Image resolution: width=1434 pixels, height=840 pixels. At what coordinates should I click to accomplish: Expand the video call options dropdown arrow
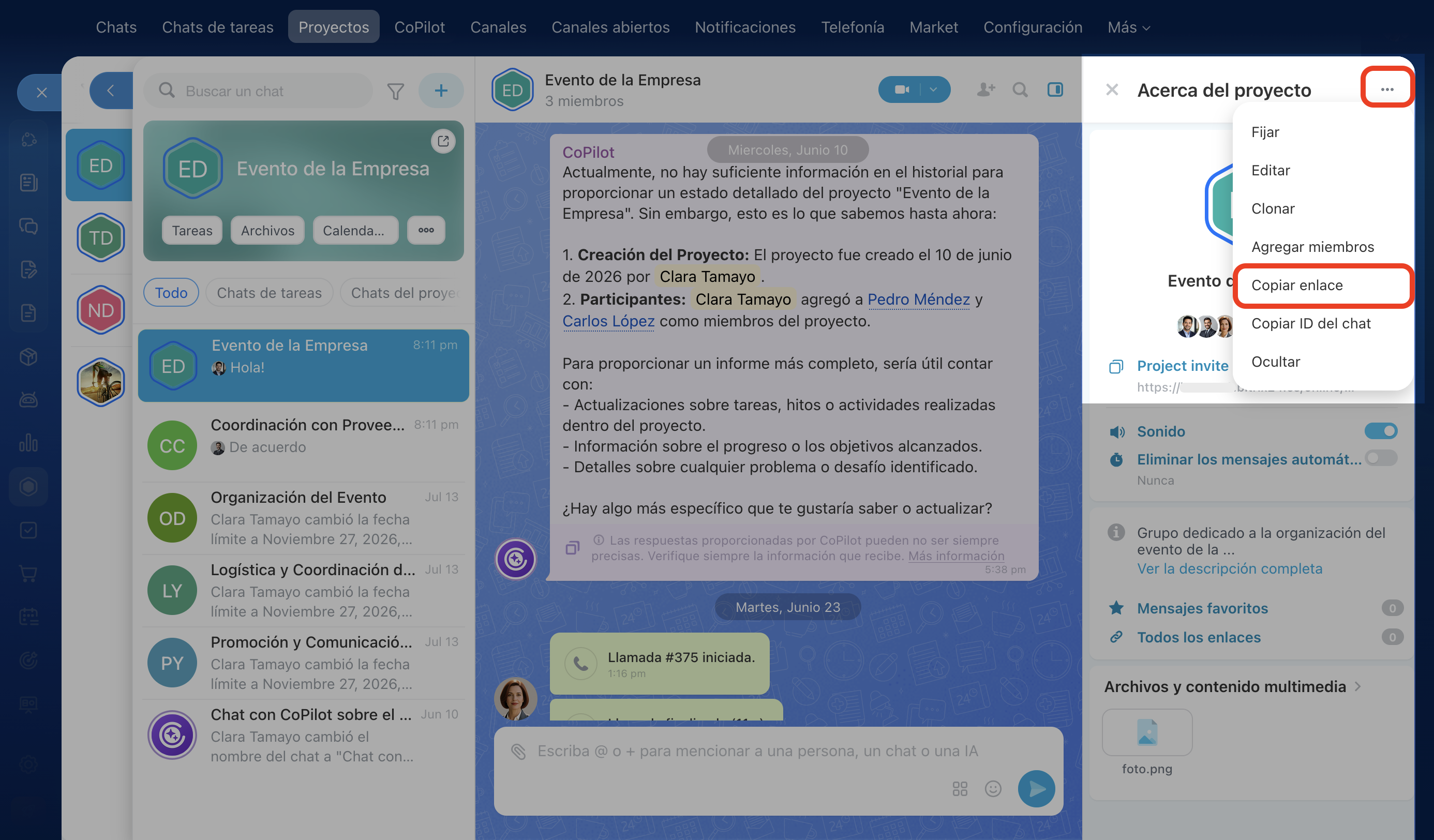pos(933,89)
